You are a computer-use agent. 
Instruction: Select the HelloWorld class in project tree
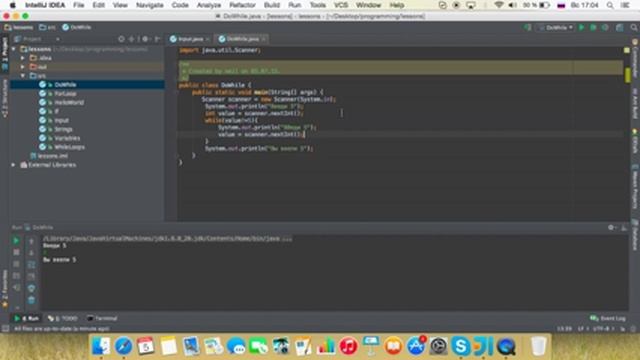pyautogui.click(x=69, y=102)
